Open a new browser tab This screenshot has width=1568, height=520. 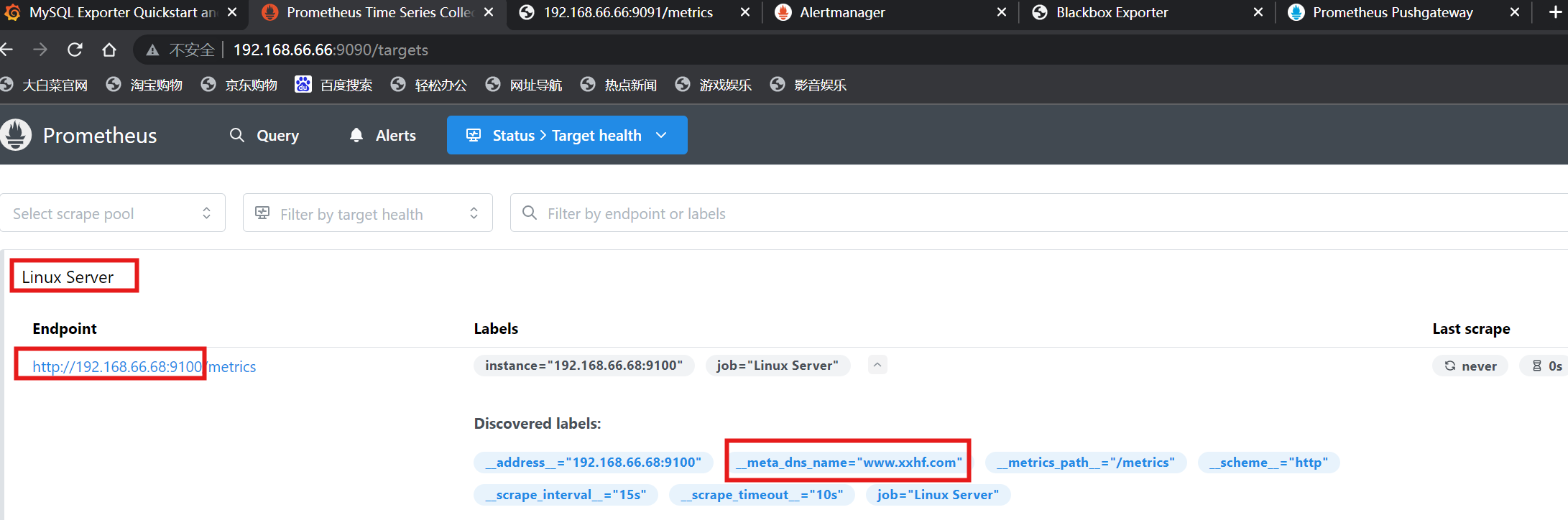pyautogui.click(x=1555, y=12)
